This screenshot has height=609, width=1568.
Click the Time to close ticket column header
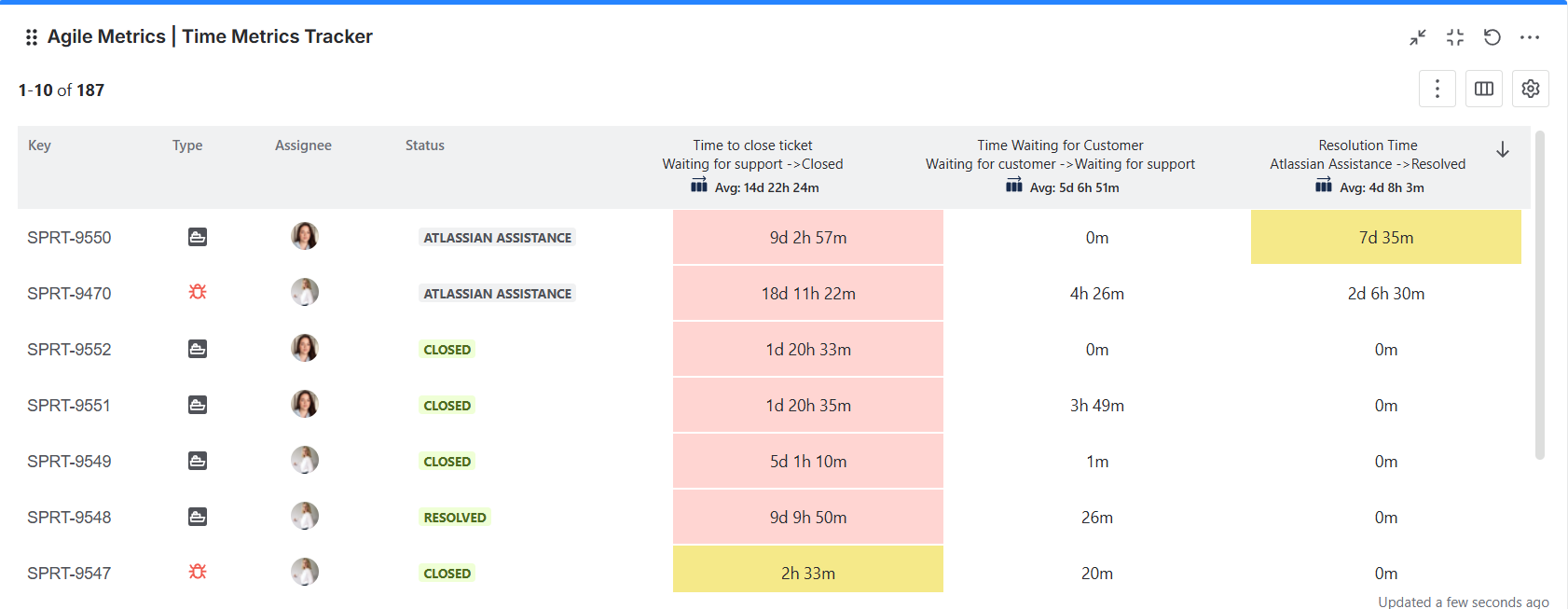752,145
